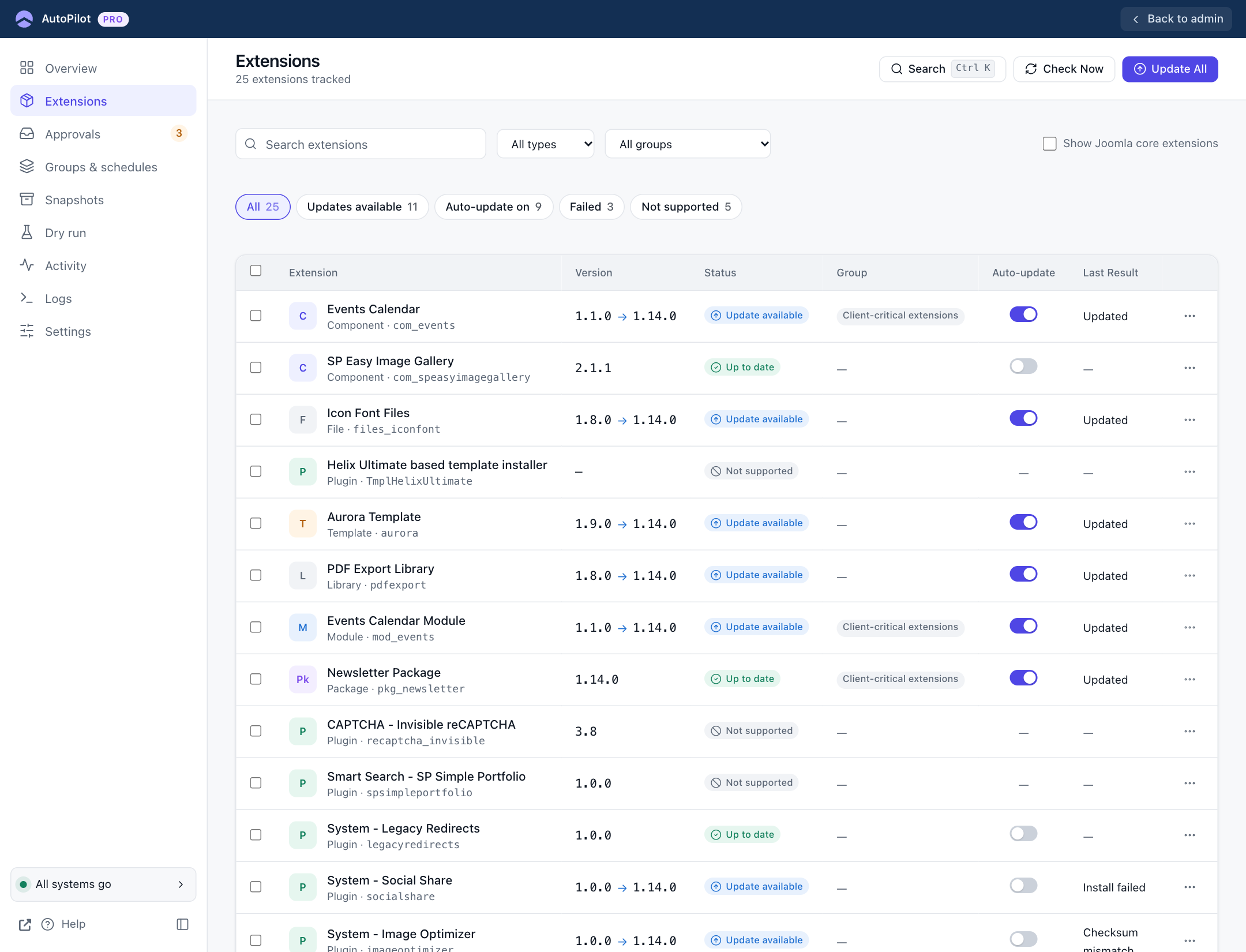Expand the All systems go status
This screenshot has height=952, width=1246.
(x=103, y=884)
